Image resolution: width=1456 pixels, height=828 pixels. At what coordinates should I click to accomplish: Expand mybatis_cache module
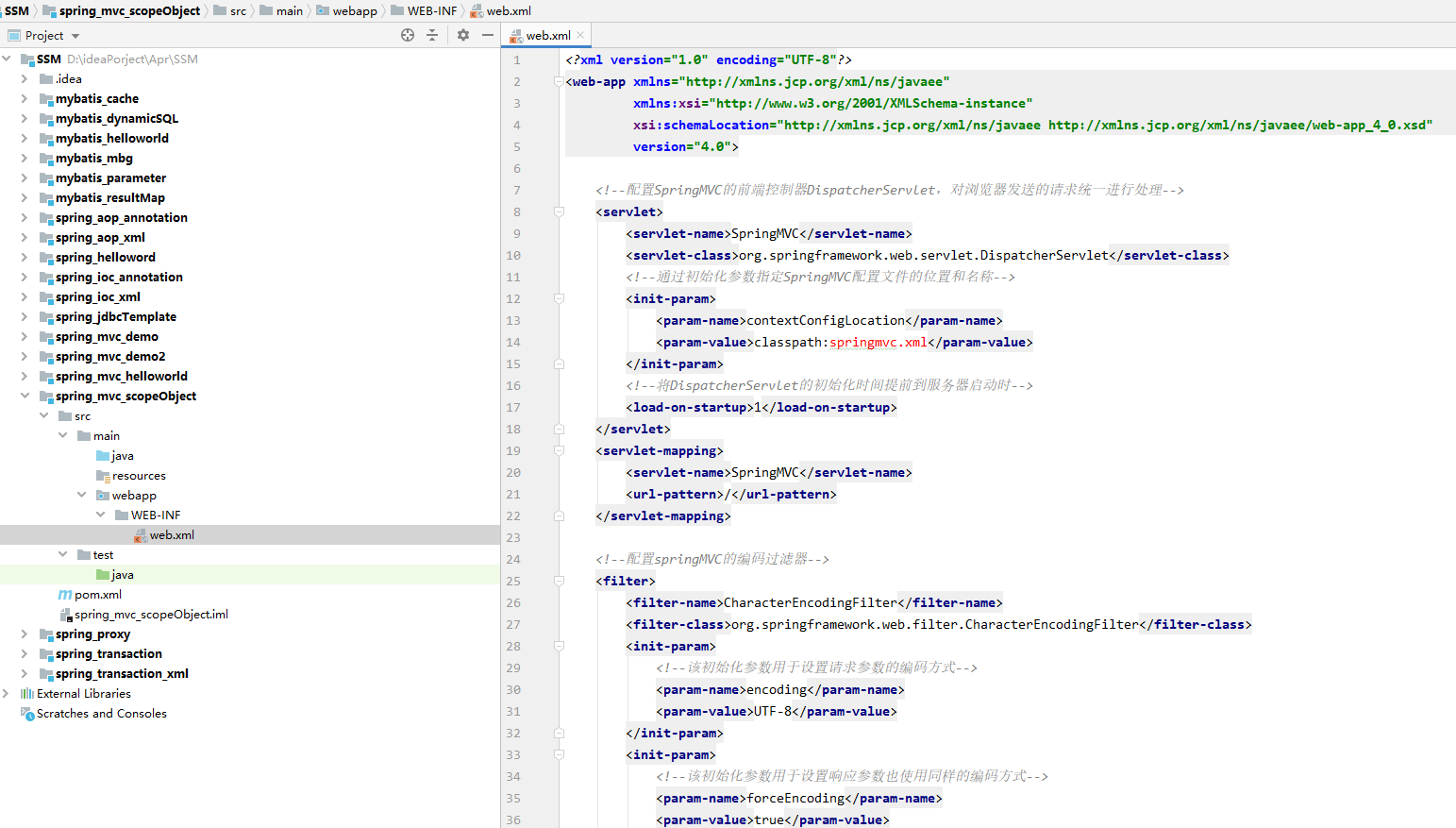[25, 98]
